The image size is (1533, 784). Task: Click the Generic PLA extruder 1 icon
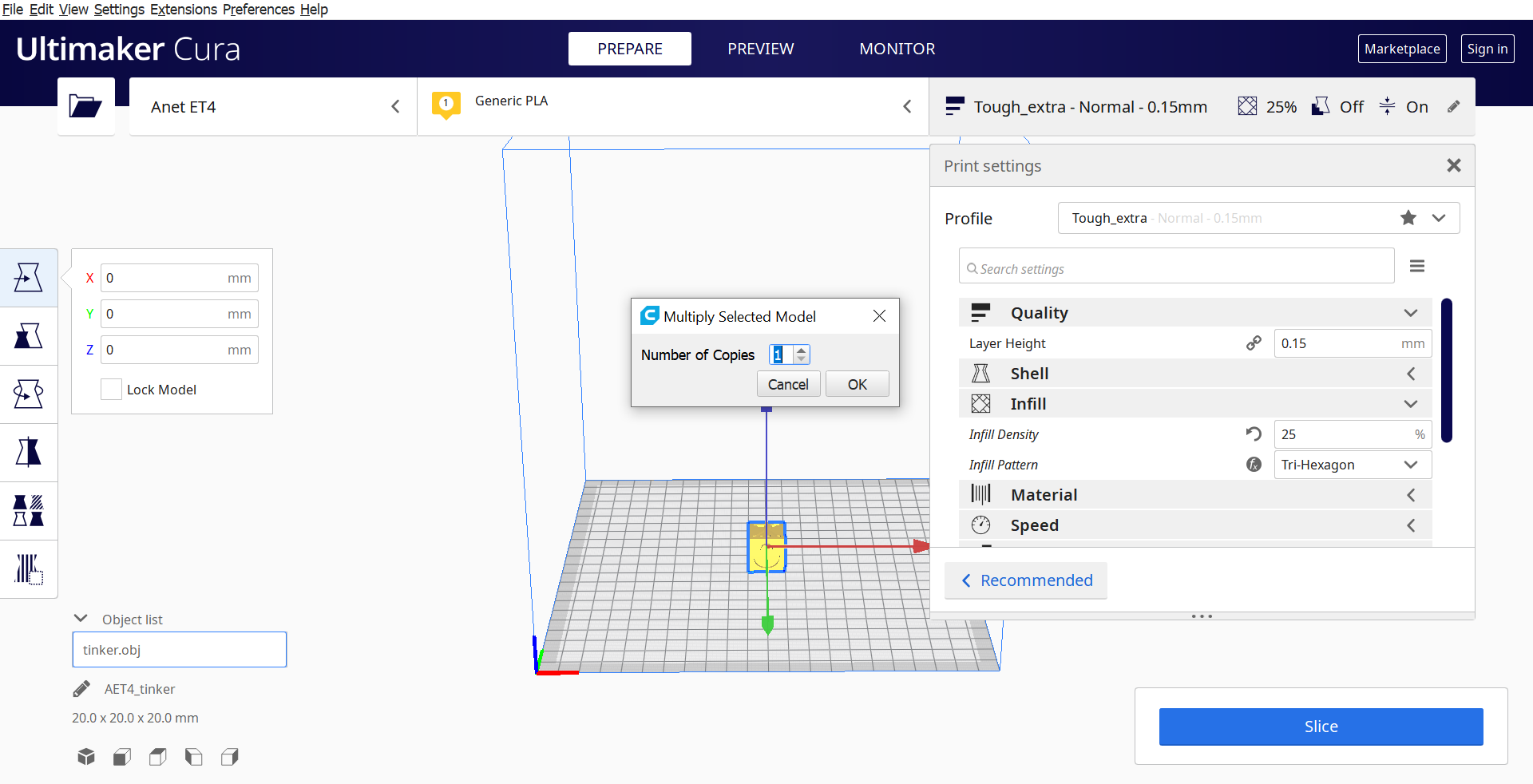446,105
